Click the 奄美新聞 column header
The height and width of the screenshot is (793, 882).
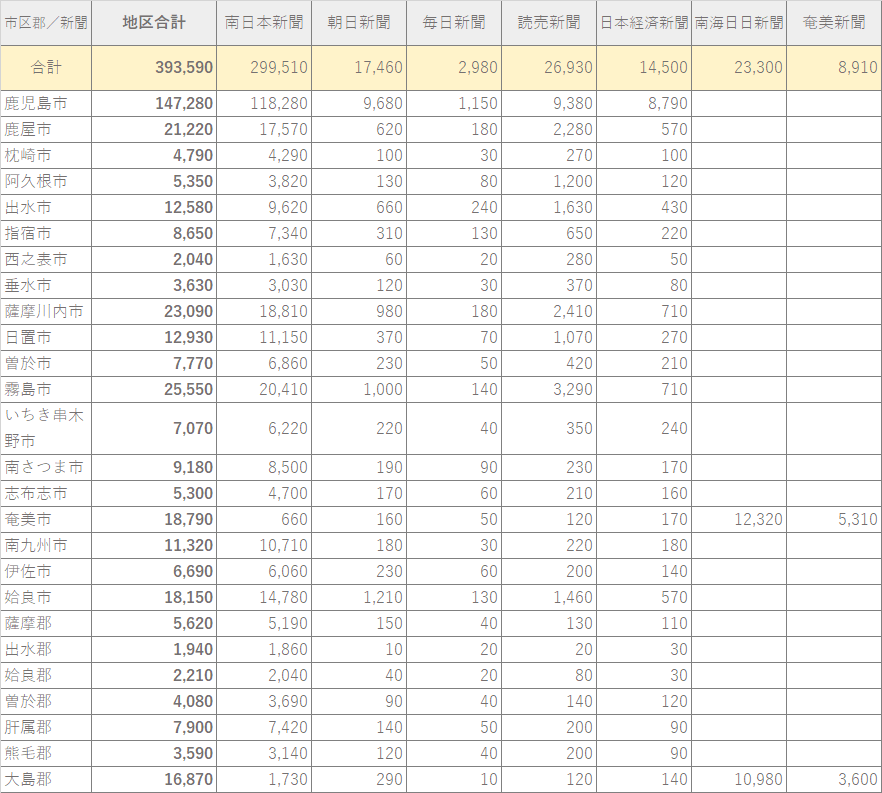(834, 22)
